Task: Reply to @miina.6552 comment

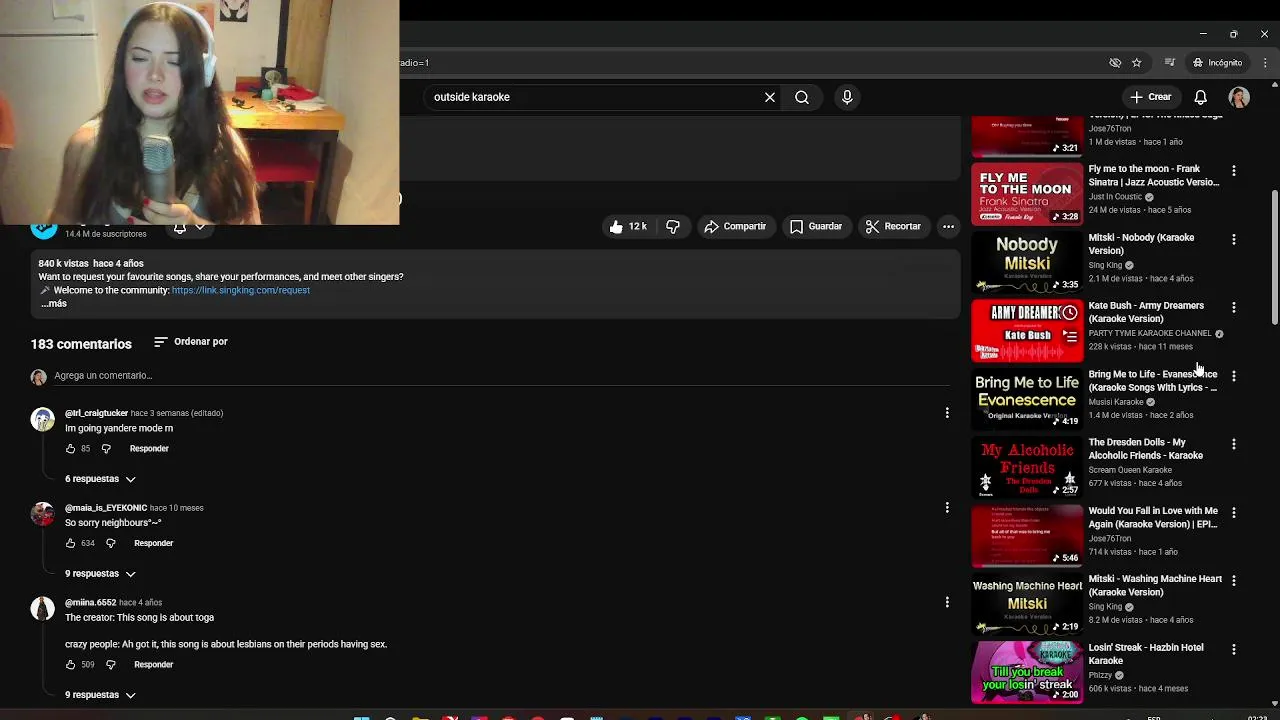Action: pyautogui.click(x=154, y=665)
